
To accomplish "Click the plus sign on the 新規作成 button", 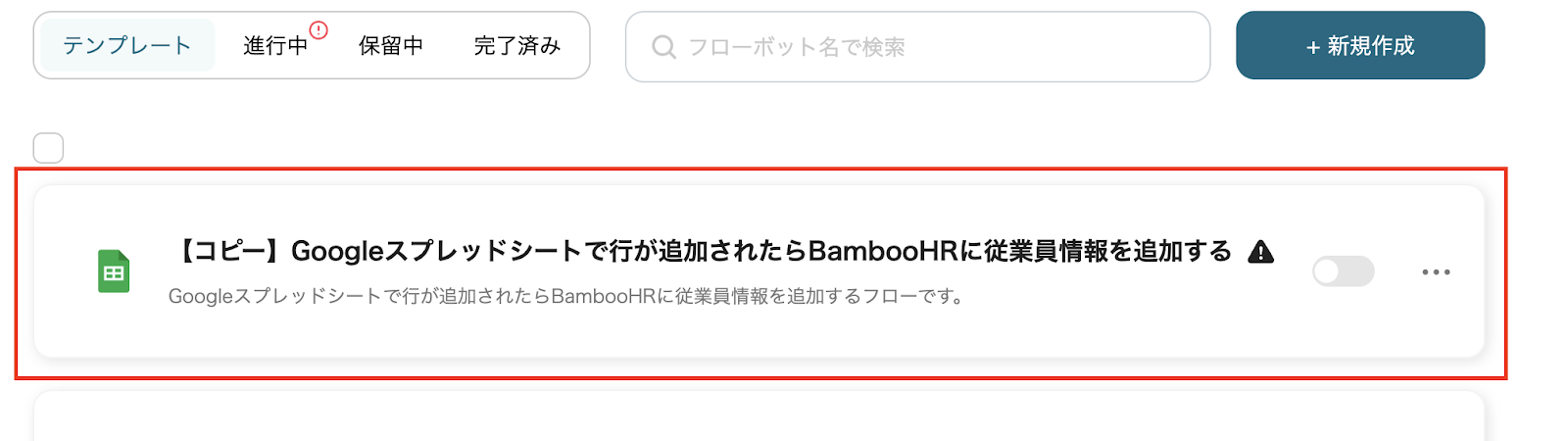I will (1313, 47).
